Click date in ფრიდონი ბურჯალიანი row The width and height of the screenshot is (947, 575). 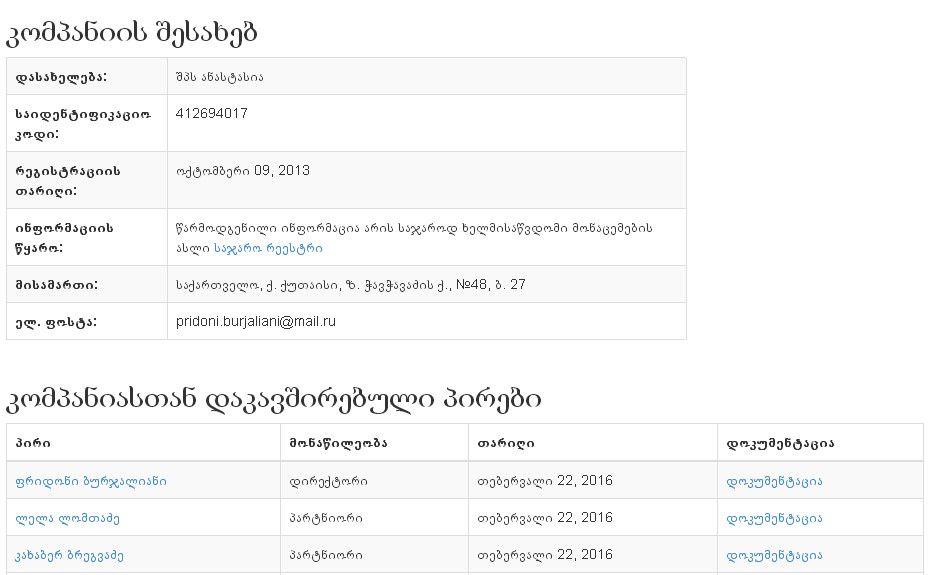[545, 481]
